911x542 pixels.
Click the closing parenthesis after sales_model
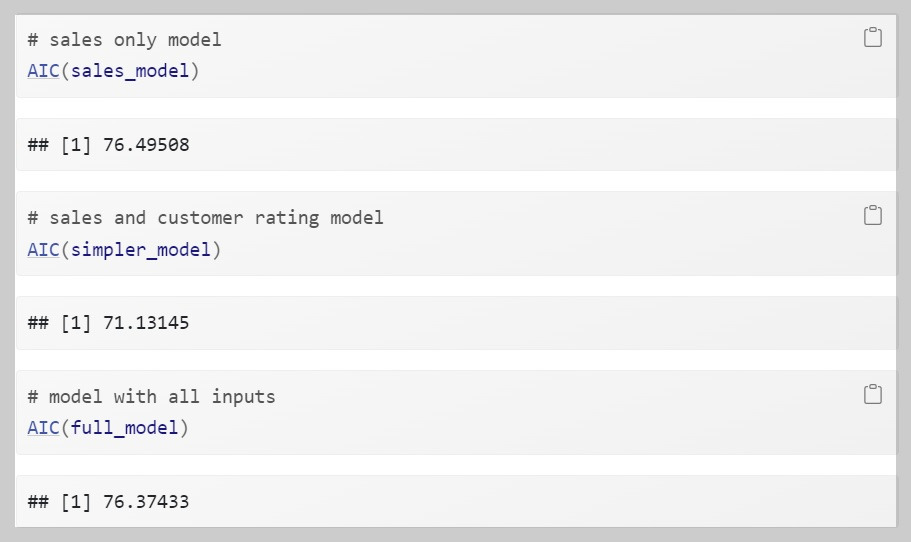click(195, 71)
